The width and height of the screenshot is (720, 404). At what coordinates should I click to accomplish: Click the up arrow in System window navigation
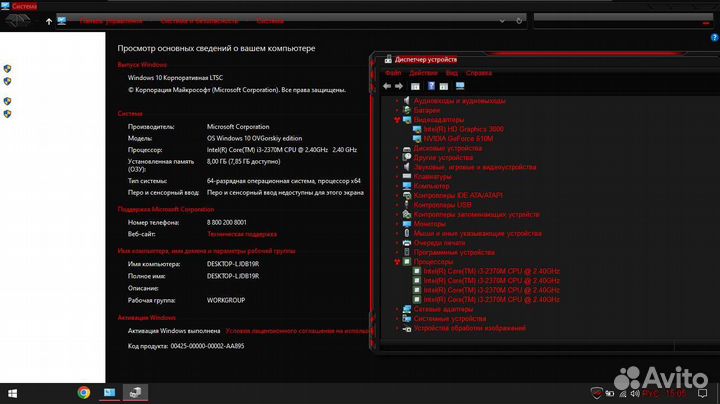pos(49,21)
